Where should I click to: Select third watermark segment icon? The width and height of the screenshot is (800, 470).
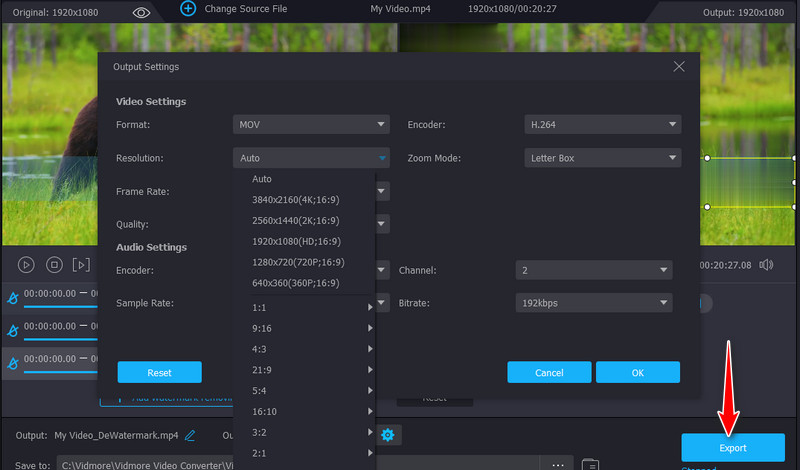coord(13,362)
